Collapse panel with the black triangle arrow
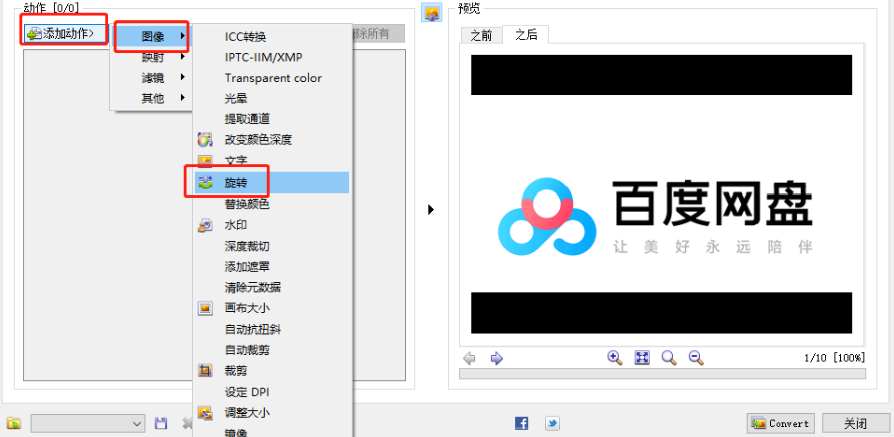Screen dimensions: 894x437 pyautogui.click(x=431, y=210)
